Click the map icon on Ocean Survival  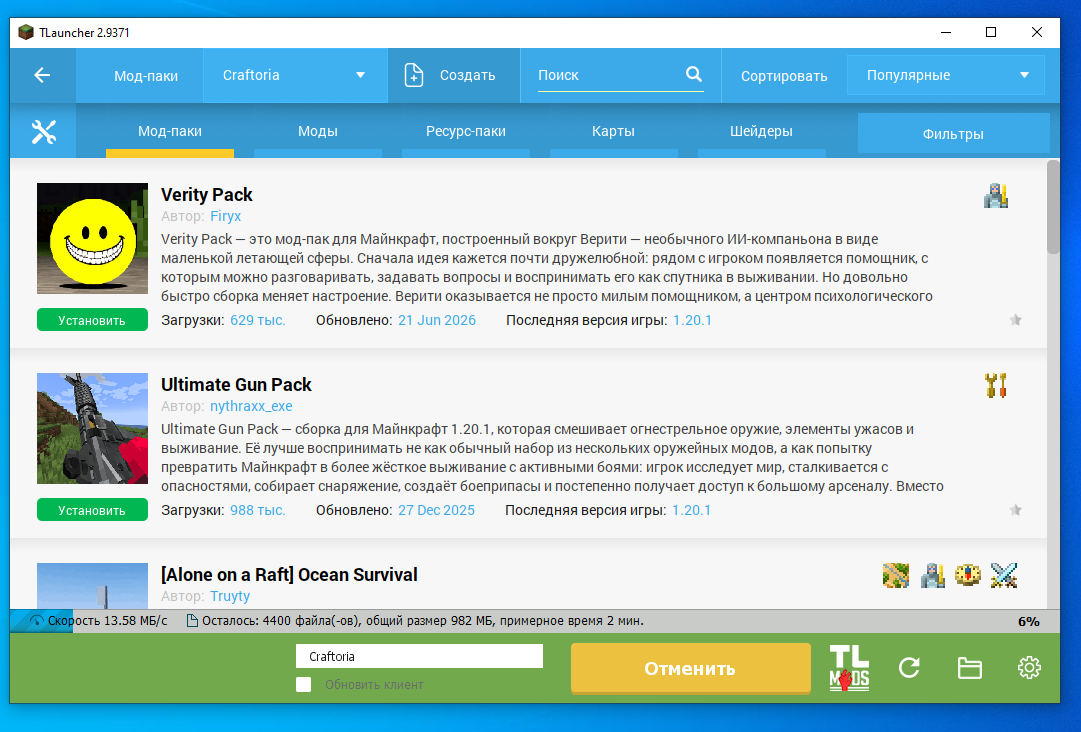[896, 576]
